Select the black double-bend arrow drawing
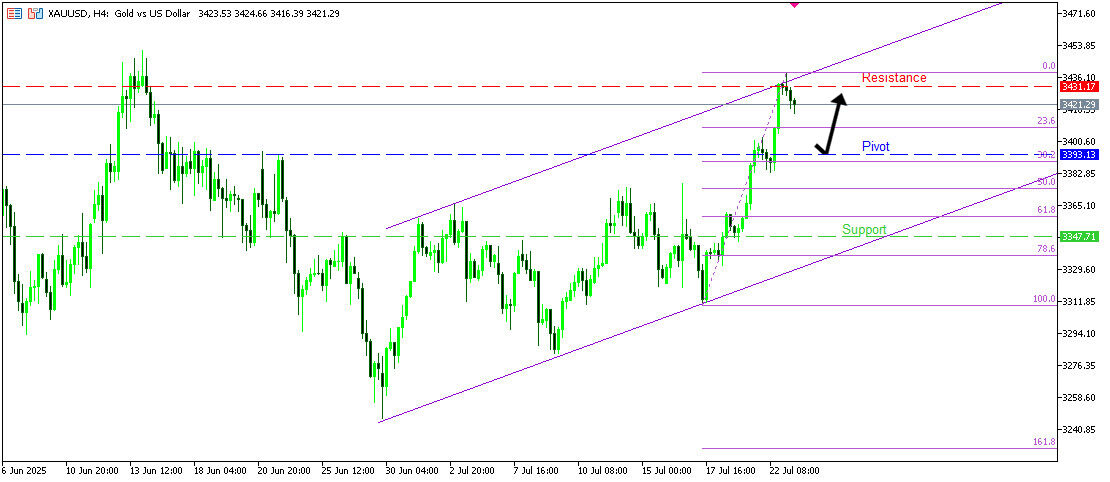1110x482 pixels. point(832,124)
